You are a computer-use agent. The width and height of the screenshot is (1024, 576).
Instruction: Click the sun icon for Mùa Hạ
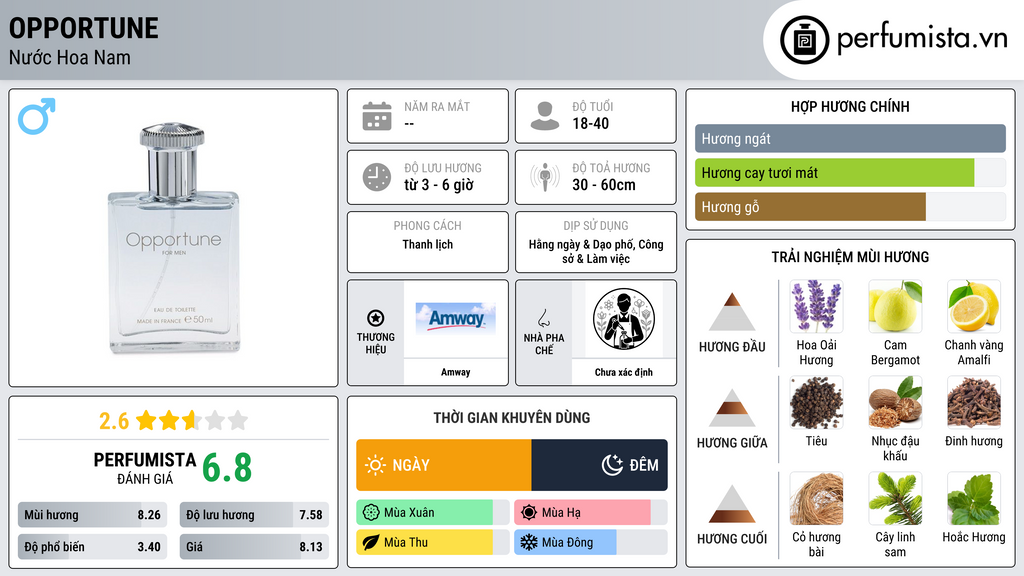tap(529, 513)
